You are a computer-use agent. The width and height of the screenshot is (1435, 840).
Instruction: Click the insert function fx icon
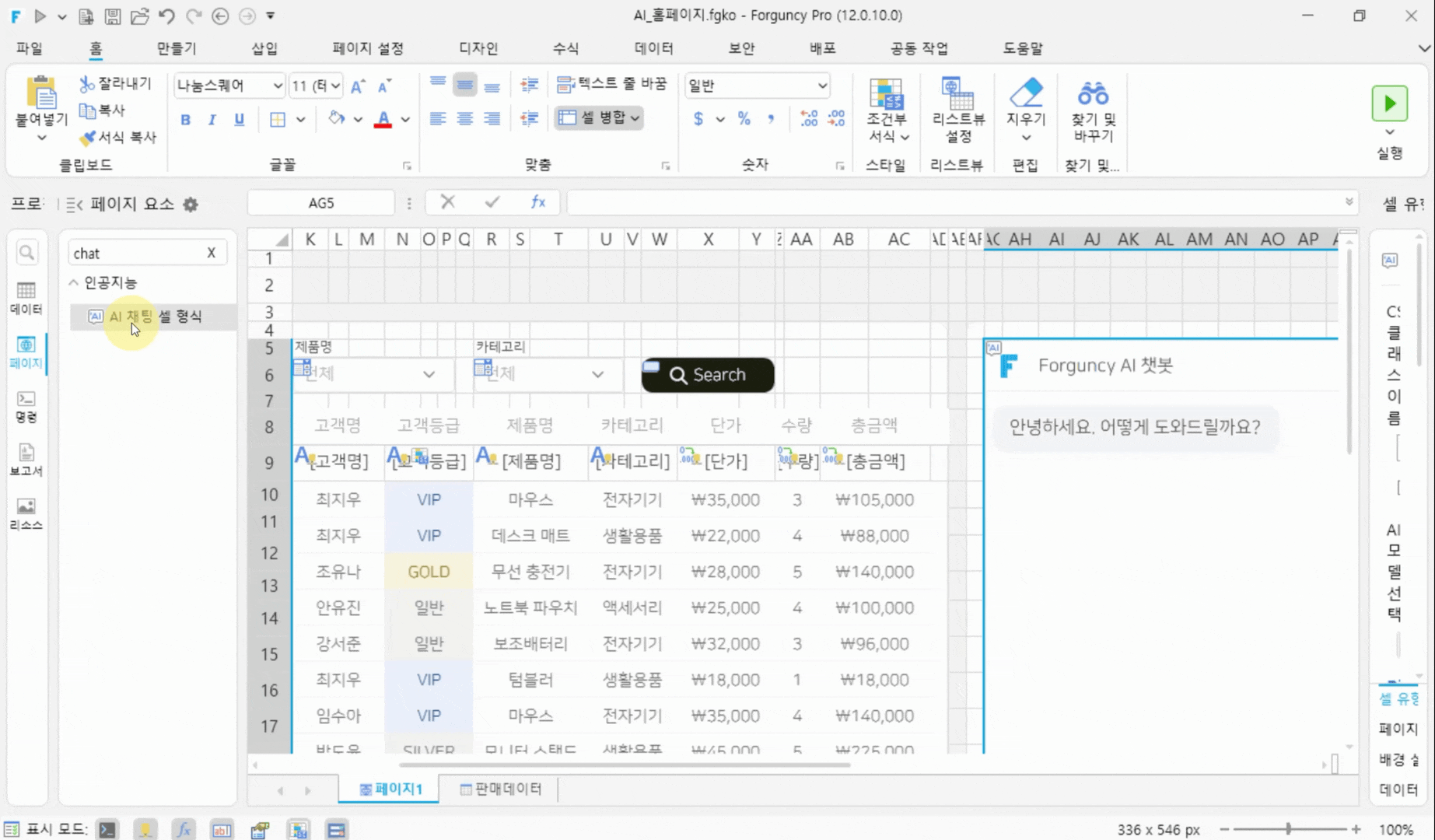pyautogui.click(x=538, y=202)
